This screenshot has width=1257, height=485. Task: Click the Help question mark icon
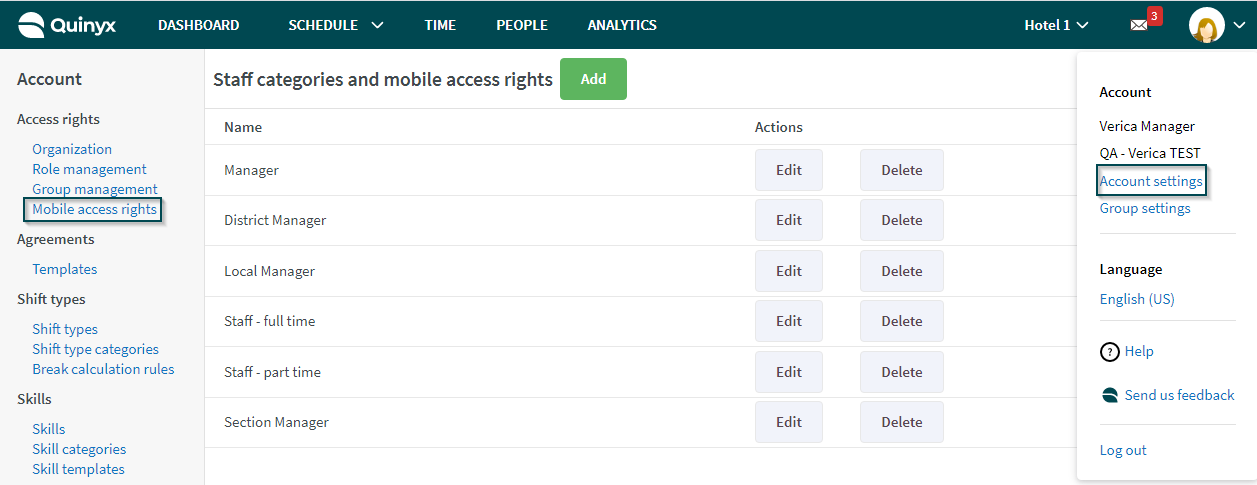coord(1109,352)
